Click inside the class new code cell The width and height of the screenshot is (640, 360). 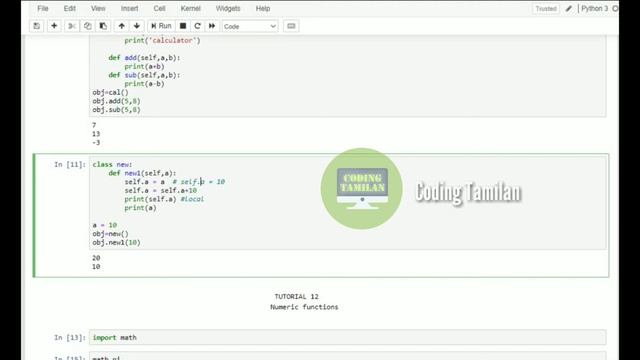click(348, 203)
